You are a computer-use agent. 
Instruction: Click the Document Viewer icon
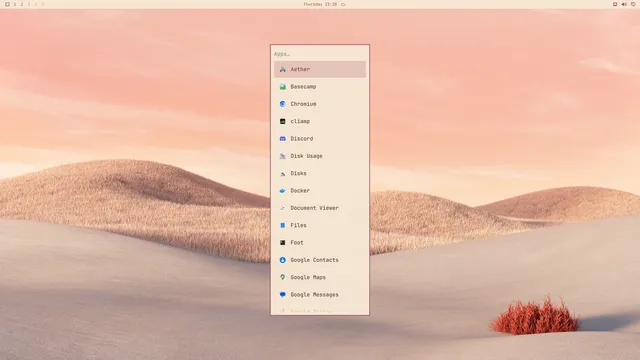(x=282, y=208)
